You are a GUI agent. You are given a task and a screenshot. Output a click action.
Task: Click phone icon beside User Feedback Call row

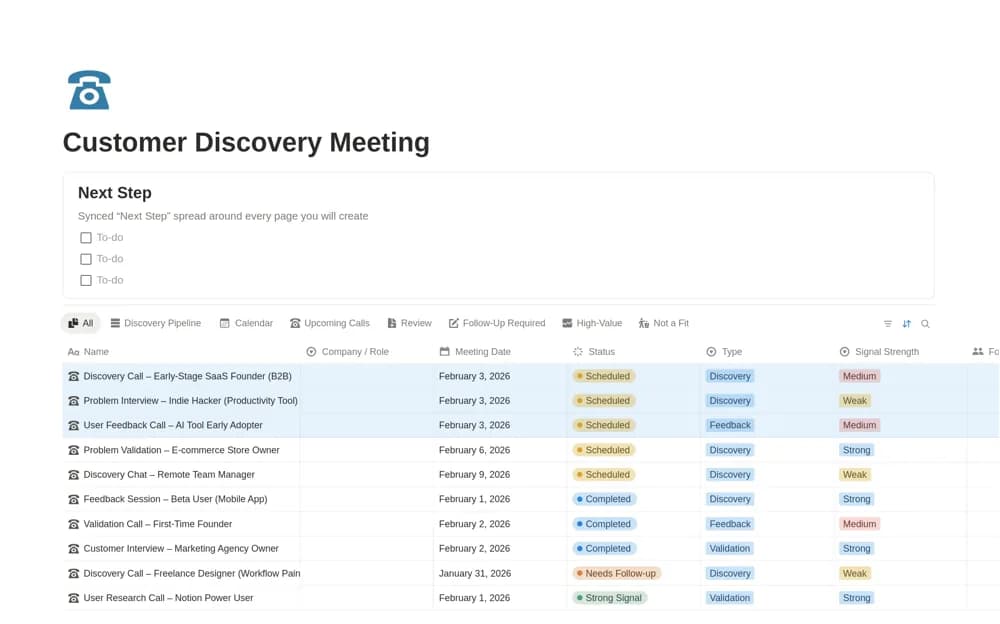click(x=73, y=426)
